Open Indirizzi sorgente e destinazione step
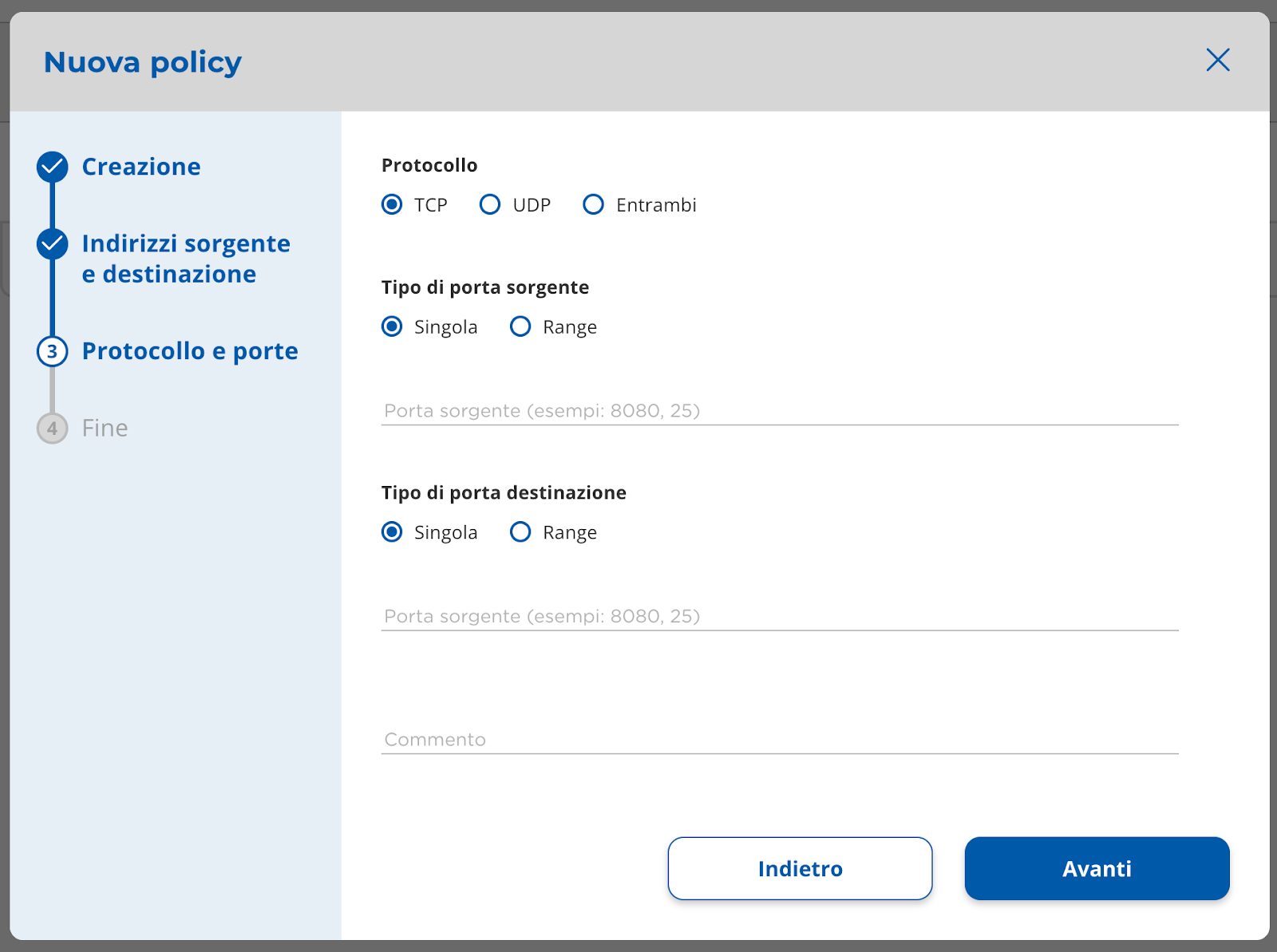Screen dimensions: 1277x952 [x=186, y=259]
